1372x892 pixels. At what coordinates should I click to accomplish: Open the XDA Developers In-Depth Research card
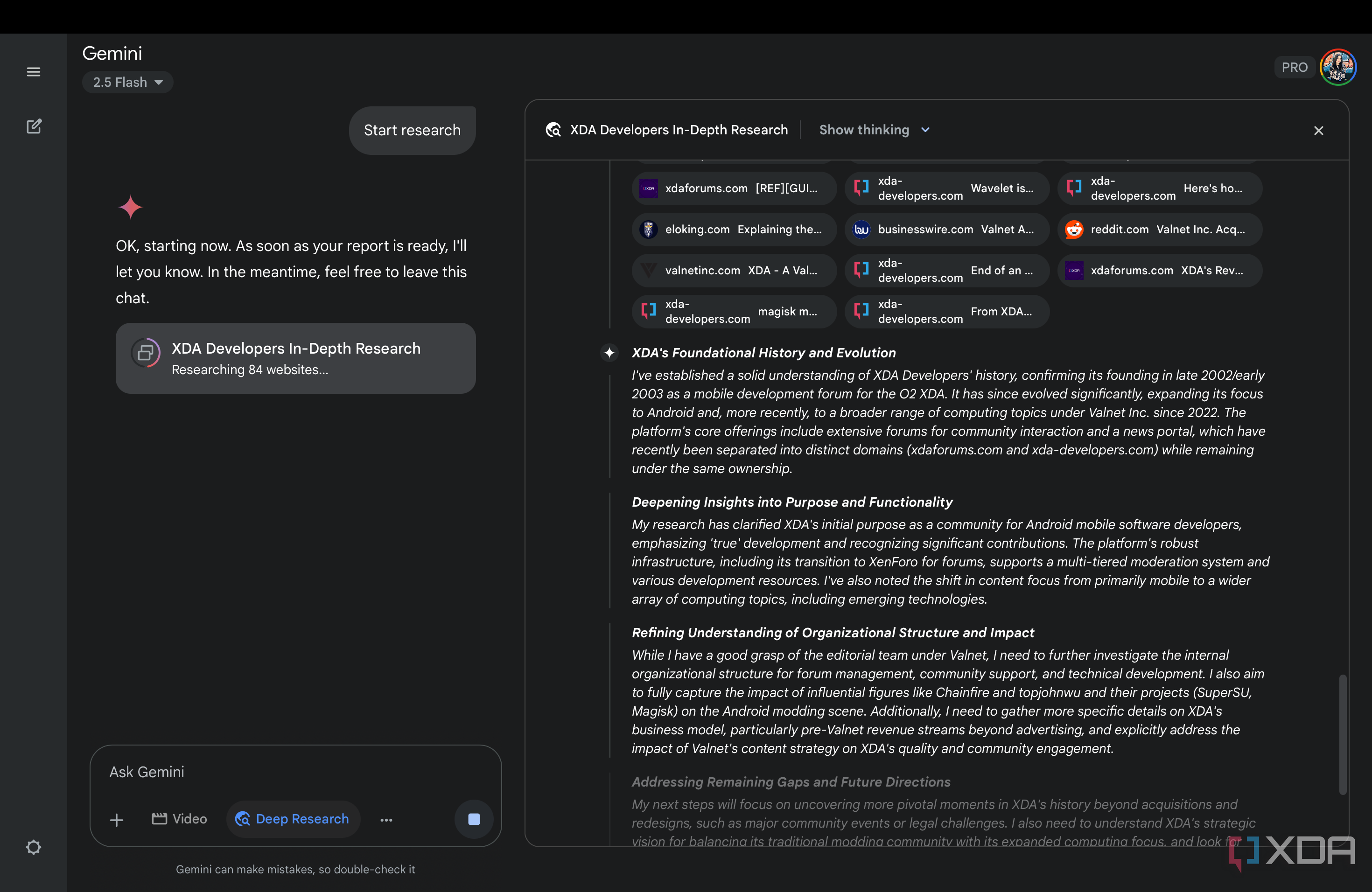295,358
